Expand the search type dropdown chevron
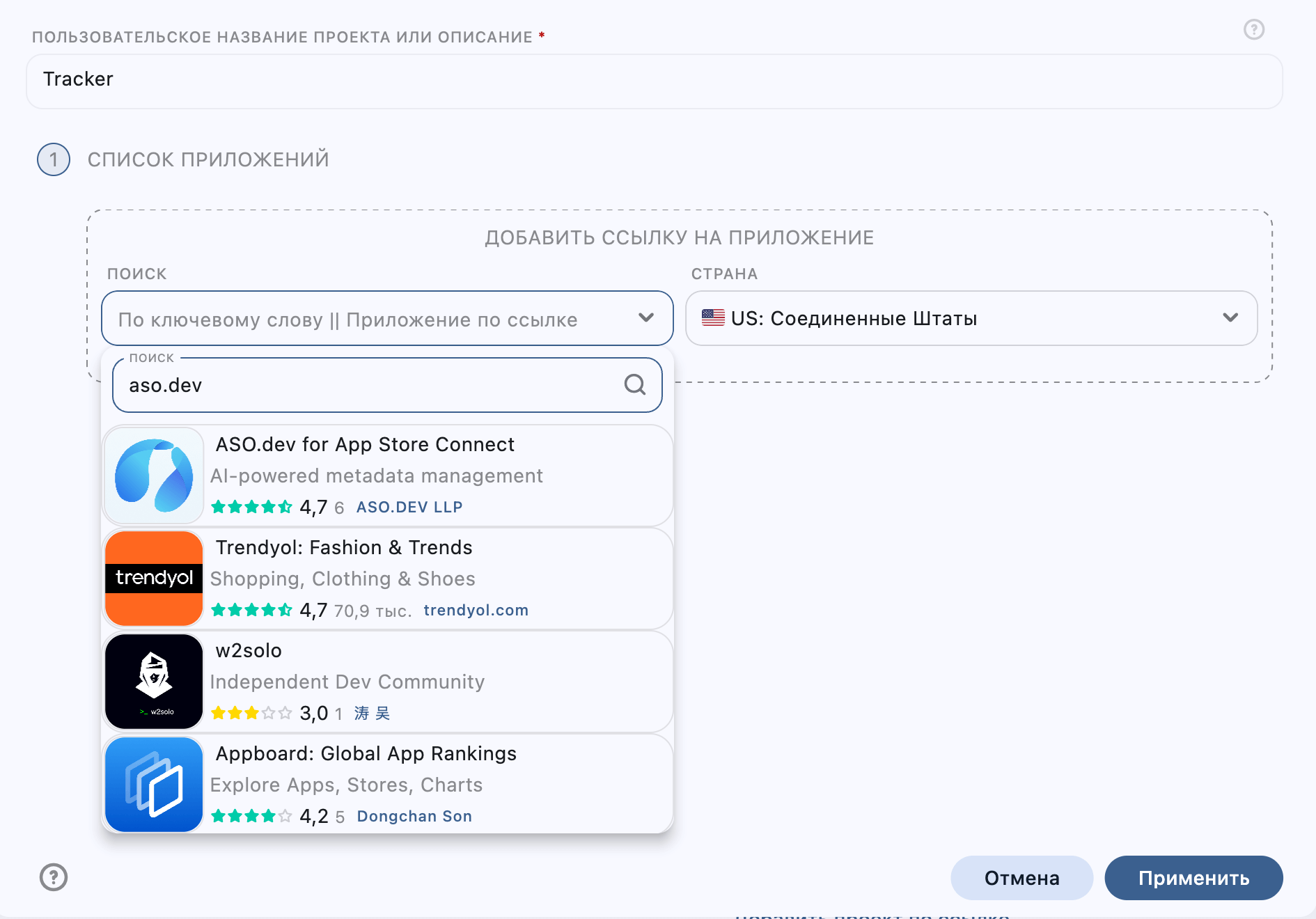 tap(646, 318)
